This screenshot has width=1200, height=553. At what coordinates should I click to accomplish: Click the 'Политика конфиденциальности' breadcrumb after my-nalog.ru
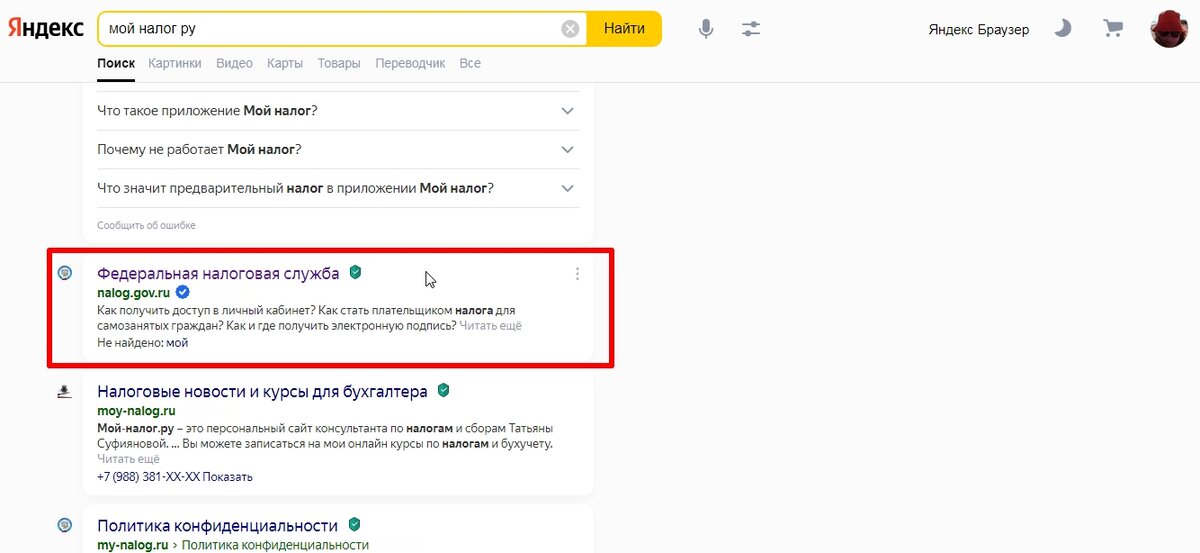(276, 545)
